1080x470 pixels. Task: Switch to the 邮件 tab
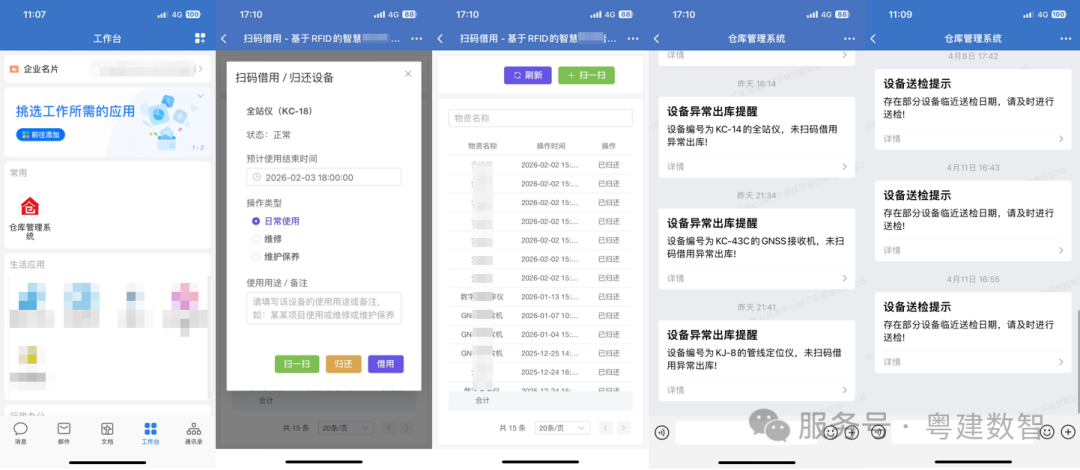pyautogui.click(x=63, y=433)
